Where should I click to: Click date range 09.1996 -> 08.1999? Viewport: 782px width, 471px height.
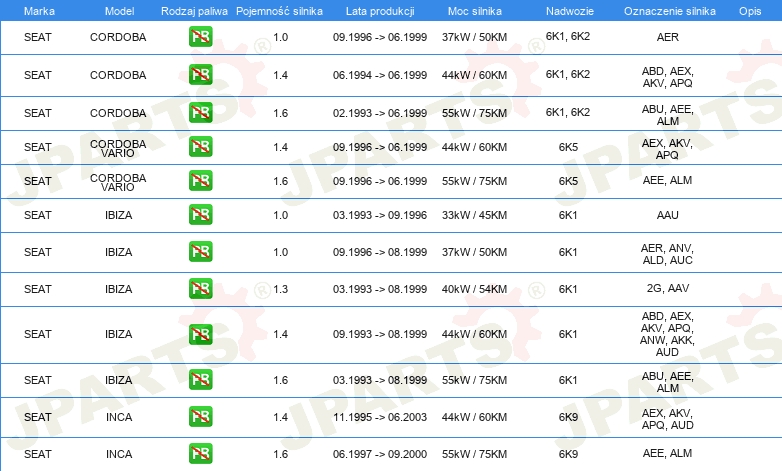380,252
